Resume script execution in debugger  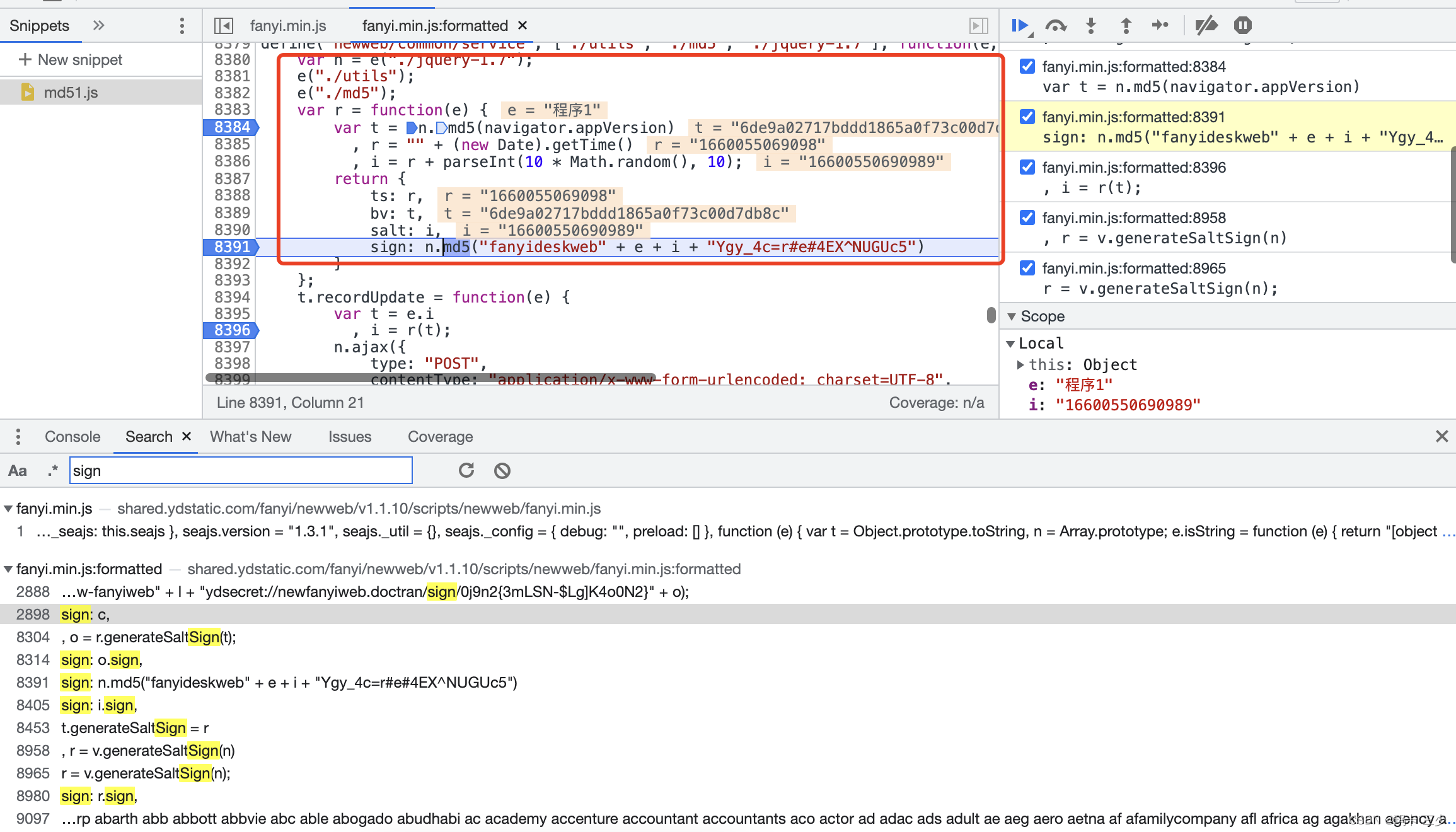click(x=1020, y=26)
